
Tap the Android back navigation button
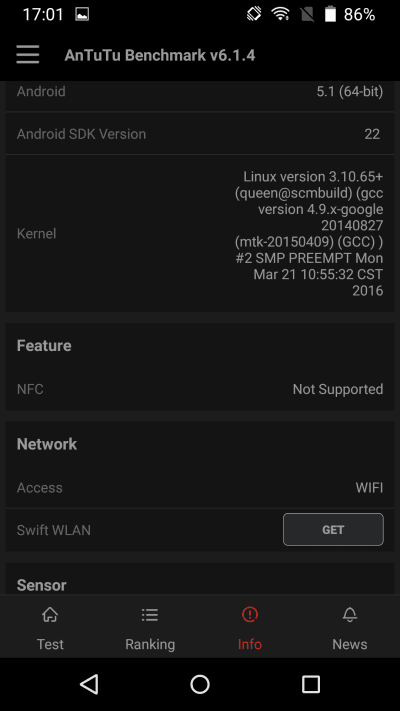[x=89, y=684]
